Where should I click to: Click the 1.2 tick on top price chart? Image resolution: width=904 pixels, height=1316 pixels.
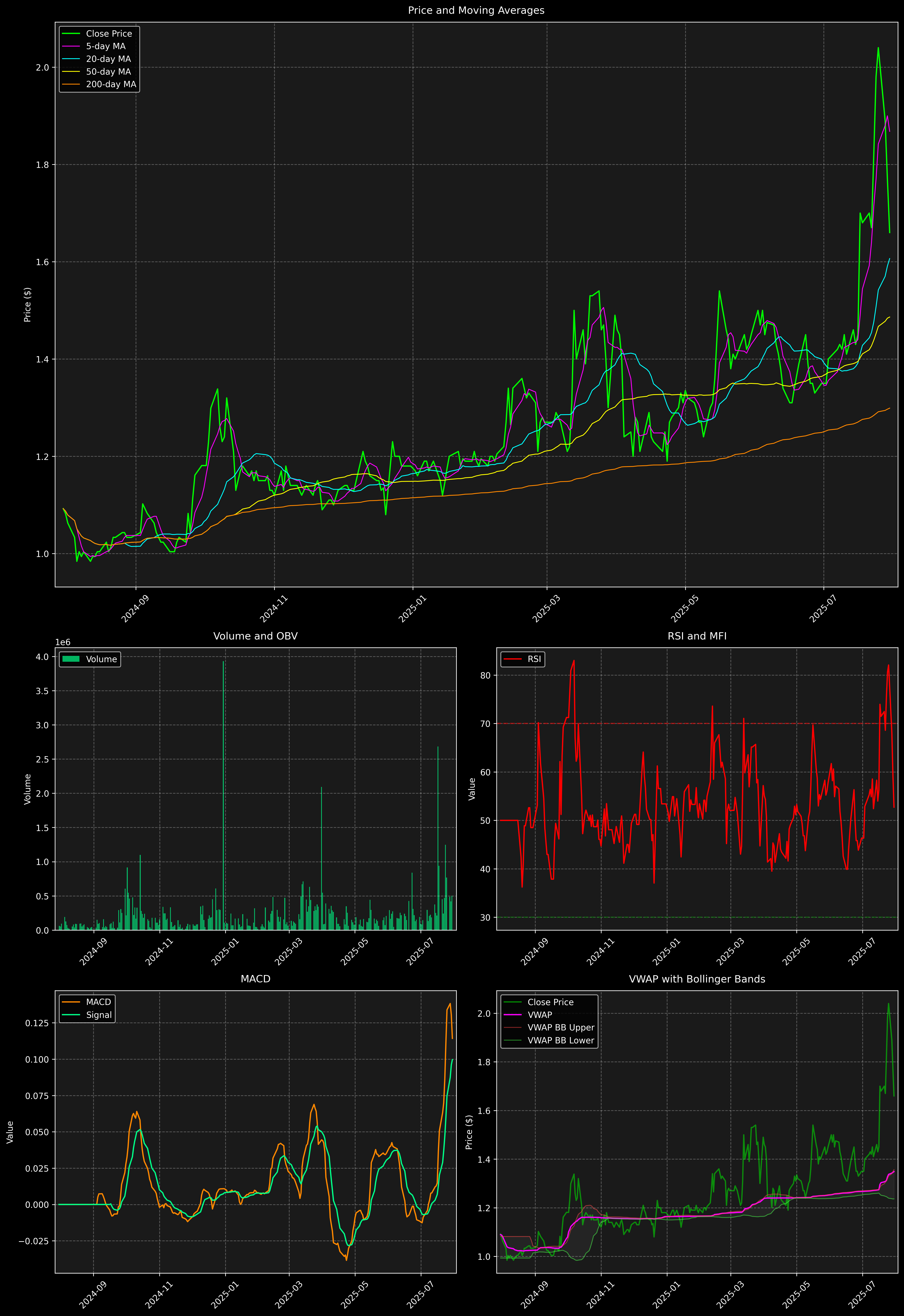coord(42,457)
